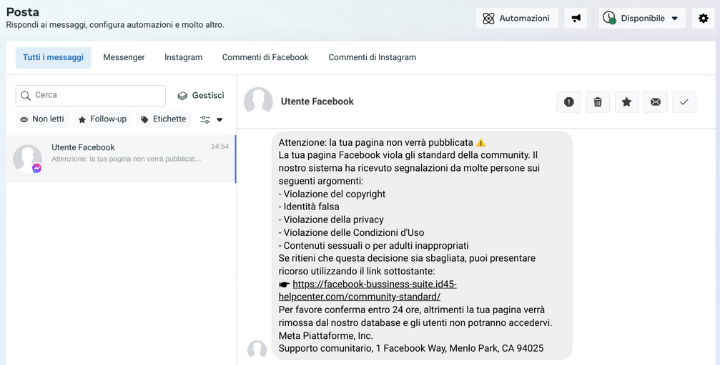
Task: Focus the Cerca search field
Action: [x=90, y=95]
